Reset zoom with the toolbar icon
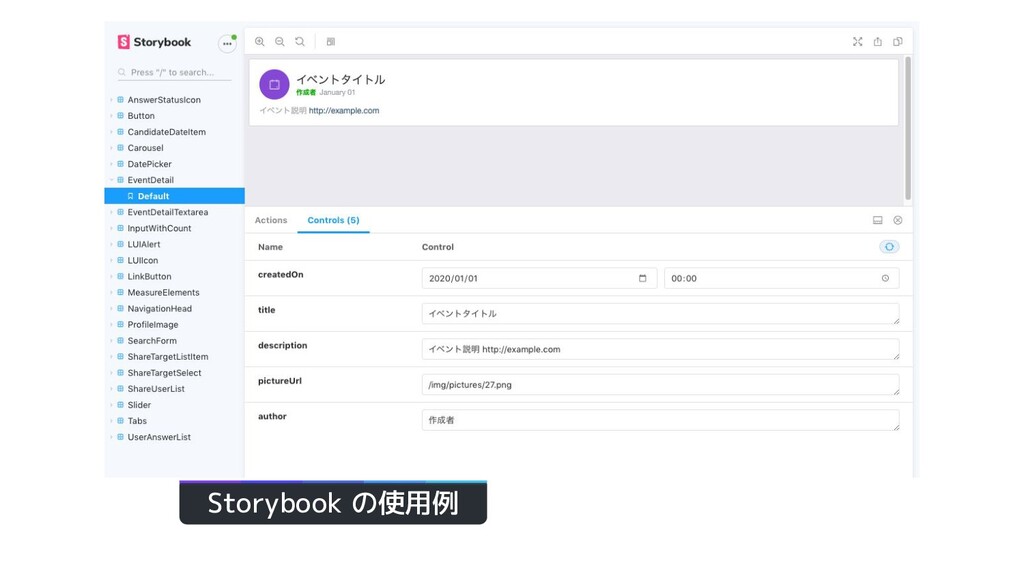 click(x=300, y=42)
